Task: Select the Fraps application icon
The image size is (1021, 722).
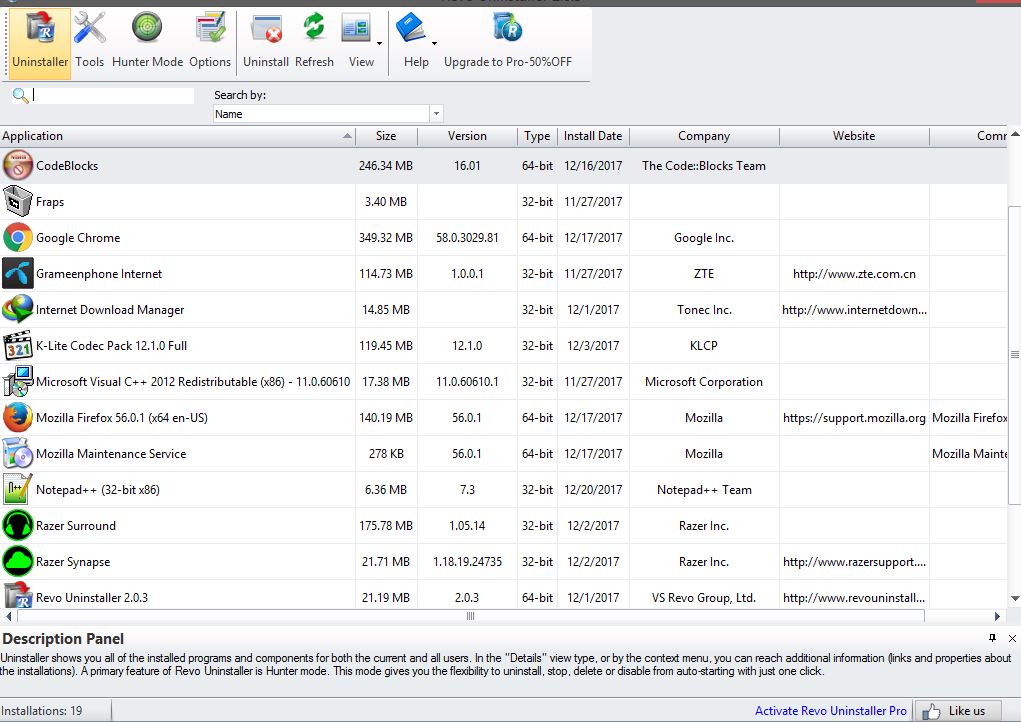Action: [x=18, y=201]
